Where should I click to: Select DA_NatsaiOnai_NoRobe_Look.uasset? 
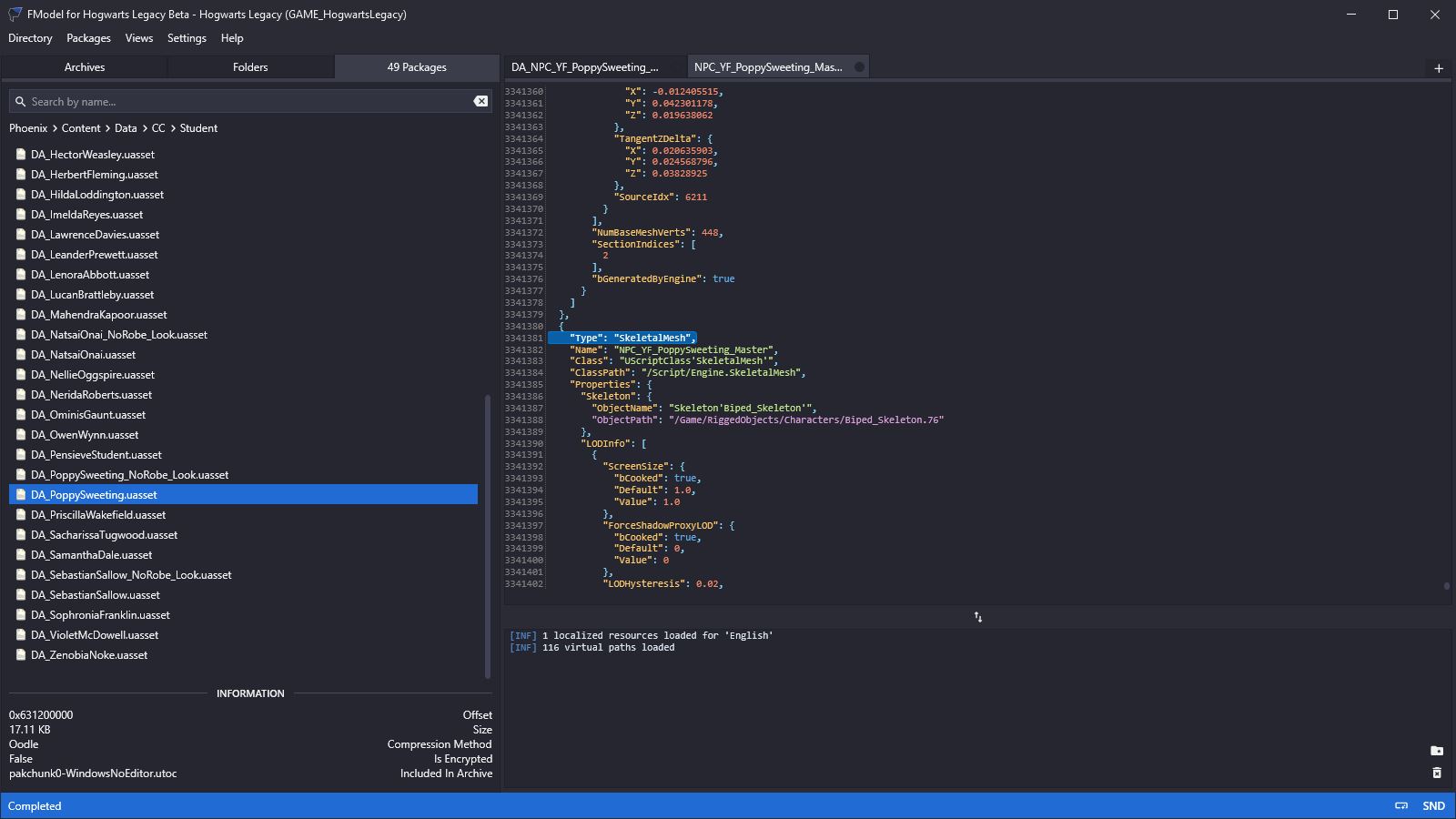(x=243, y=335)
